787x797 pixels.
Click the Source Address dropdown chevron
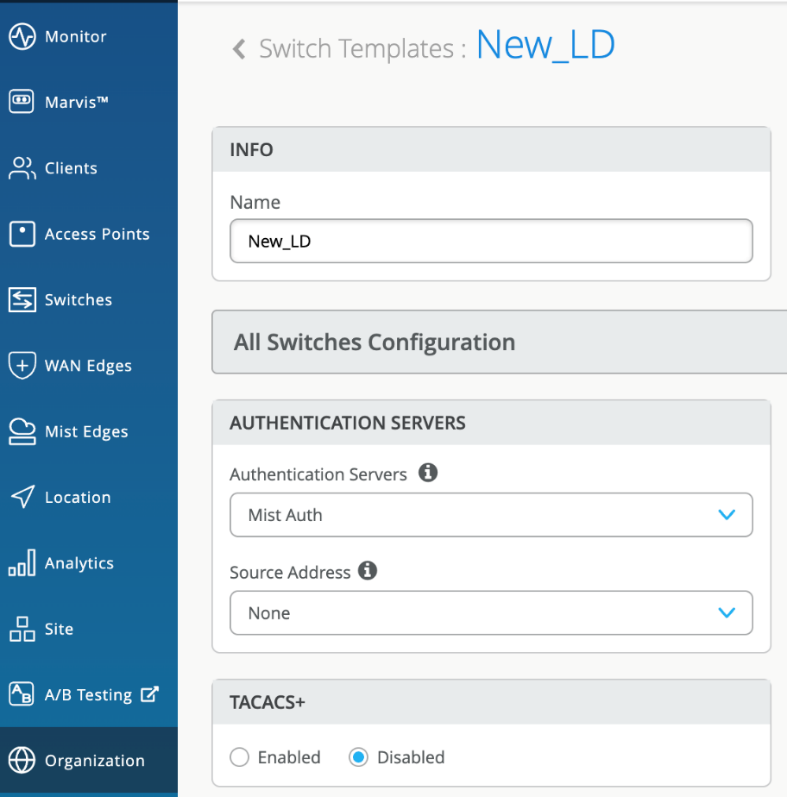pyautogui.click(x=727, y=613)
